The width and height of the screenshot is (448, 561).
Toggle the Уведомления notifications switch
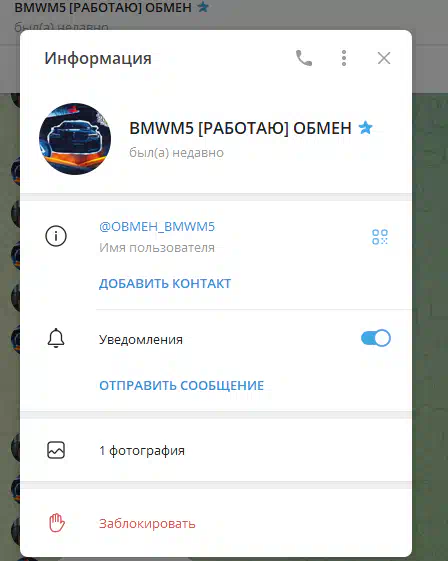coord(376,338)
